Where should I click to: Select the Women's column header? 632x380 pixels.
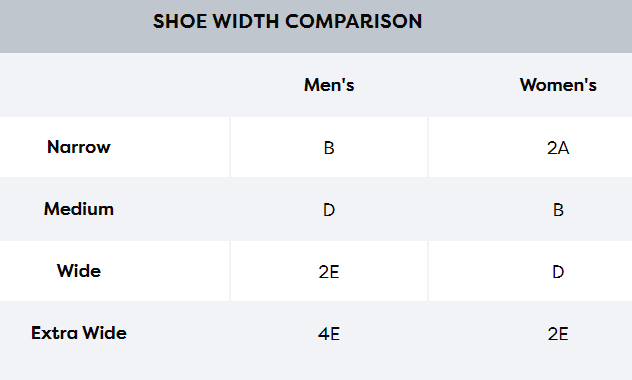(558, 85)
